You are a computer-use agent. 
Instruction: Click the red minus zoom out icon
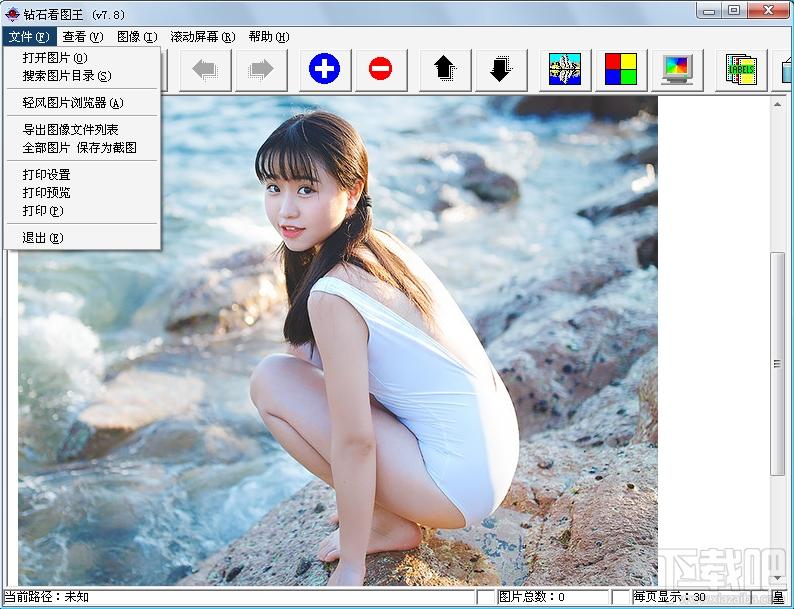tap(381, 70)
